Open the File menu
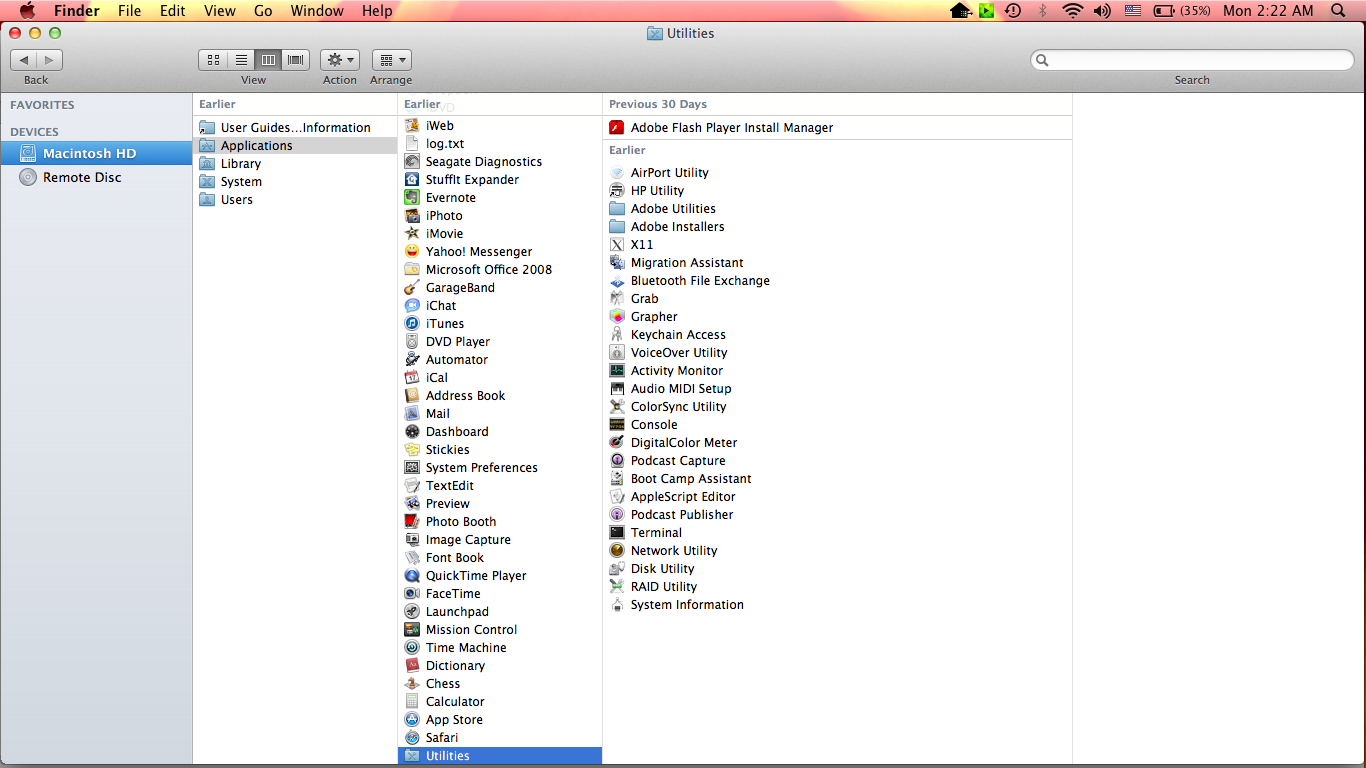This screenshot has height=768, width=1366. pos(130,11)
